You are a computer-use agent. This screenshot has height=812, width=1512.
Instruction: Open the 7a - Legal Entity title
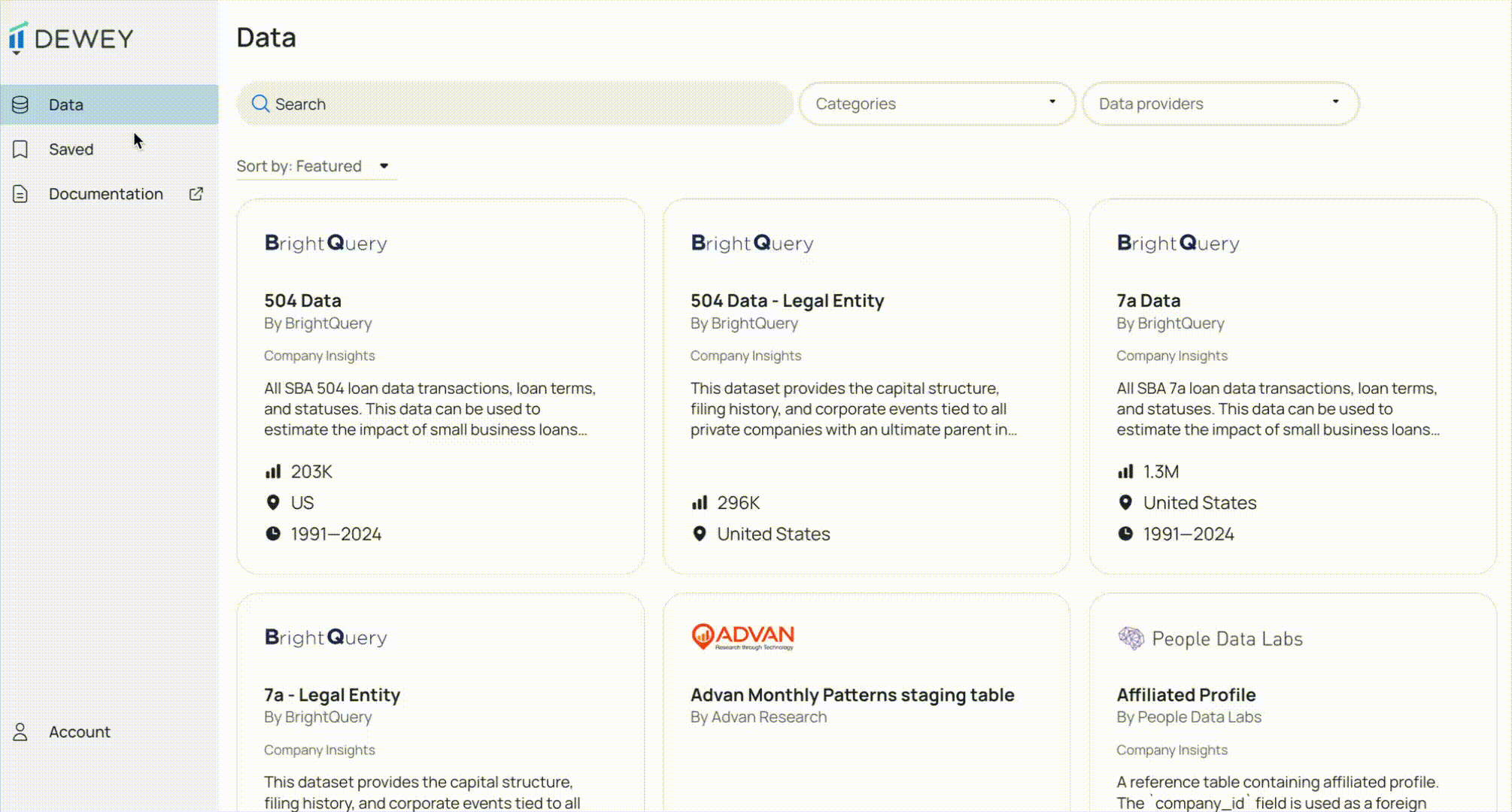coord(332,695)
